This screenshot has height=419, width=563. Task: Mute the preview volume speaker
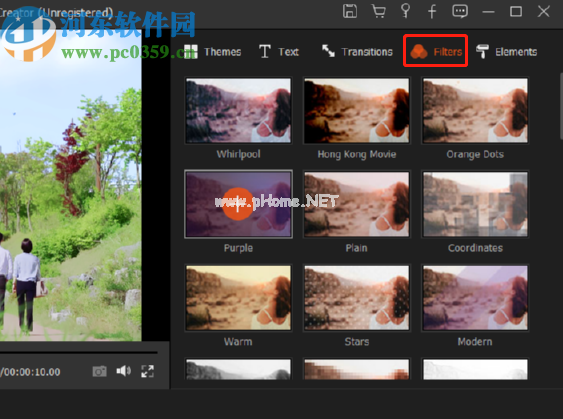coord(124,371)
